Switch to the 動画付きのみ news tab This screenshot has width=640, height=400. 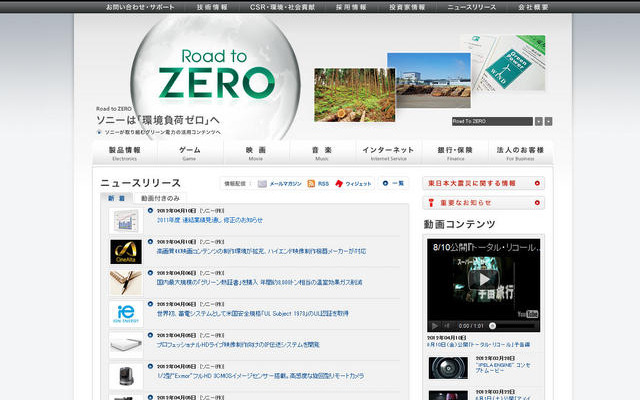point(160,198)
